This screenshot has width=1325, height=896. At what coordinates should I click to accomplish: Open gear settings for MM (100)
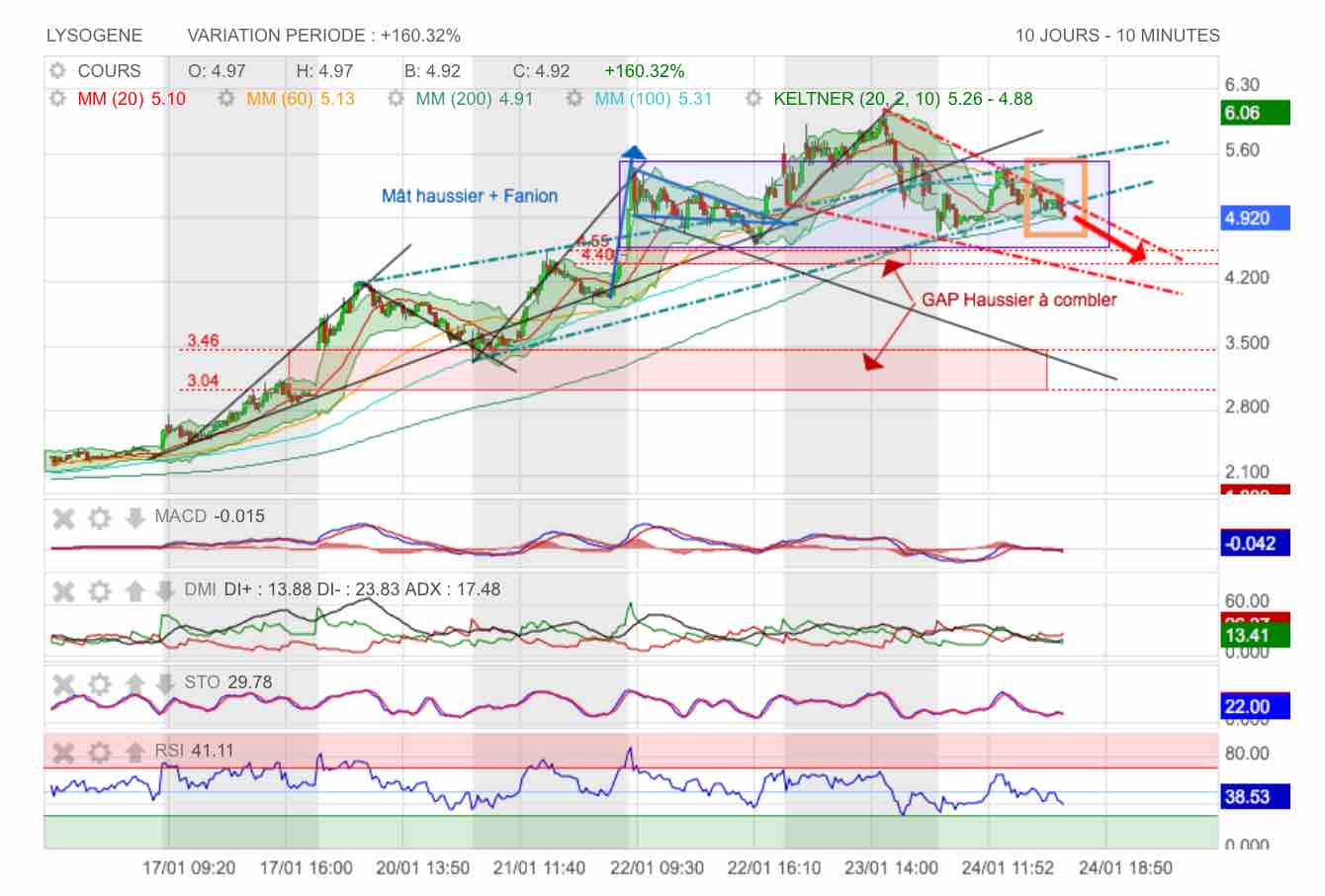tap(574, 99)
